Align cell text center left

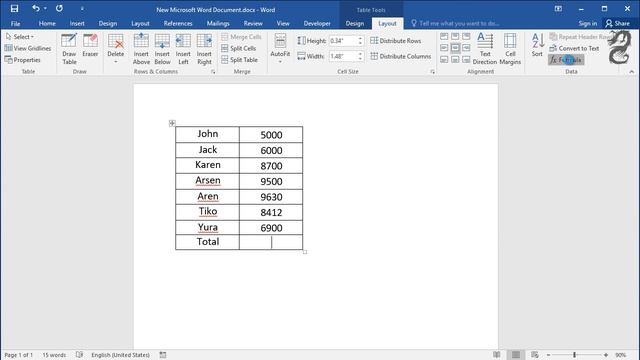[x=444, y=48]
